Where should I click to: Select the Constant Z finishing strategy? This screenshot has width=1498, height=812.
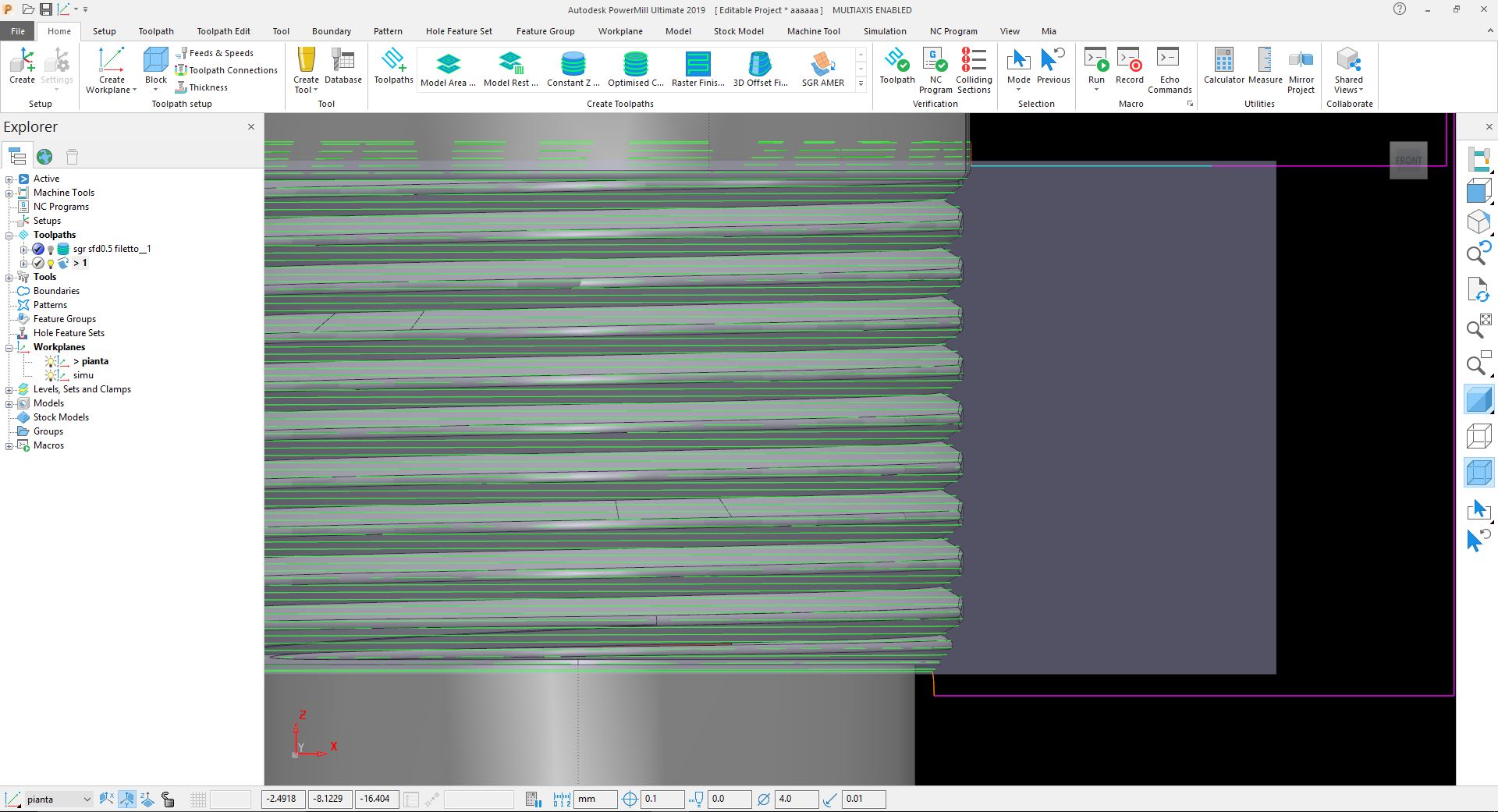point(573,66)
